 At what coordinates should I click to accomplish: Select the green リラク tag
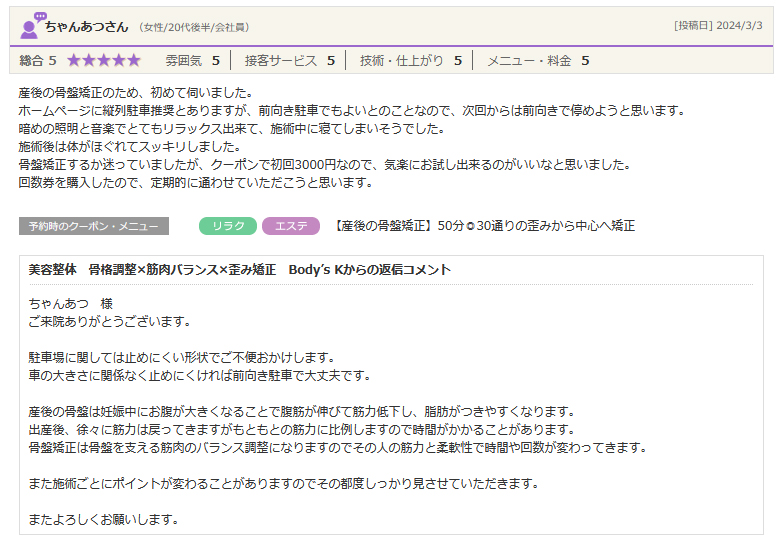(228, 226)
